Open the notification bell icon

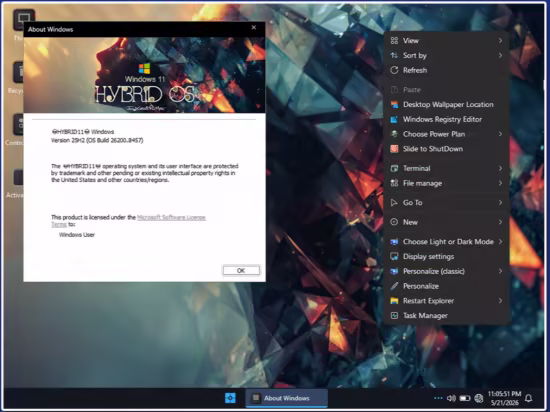click(528, 398)
